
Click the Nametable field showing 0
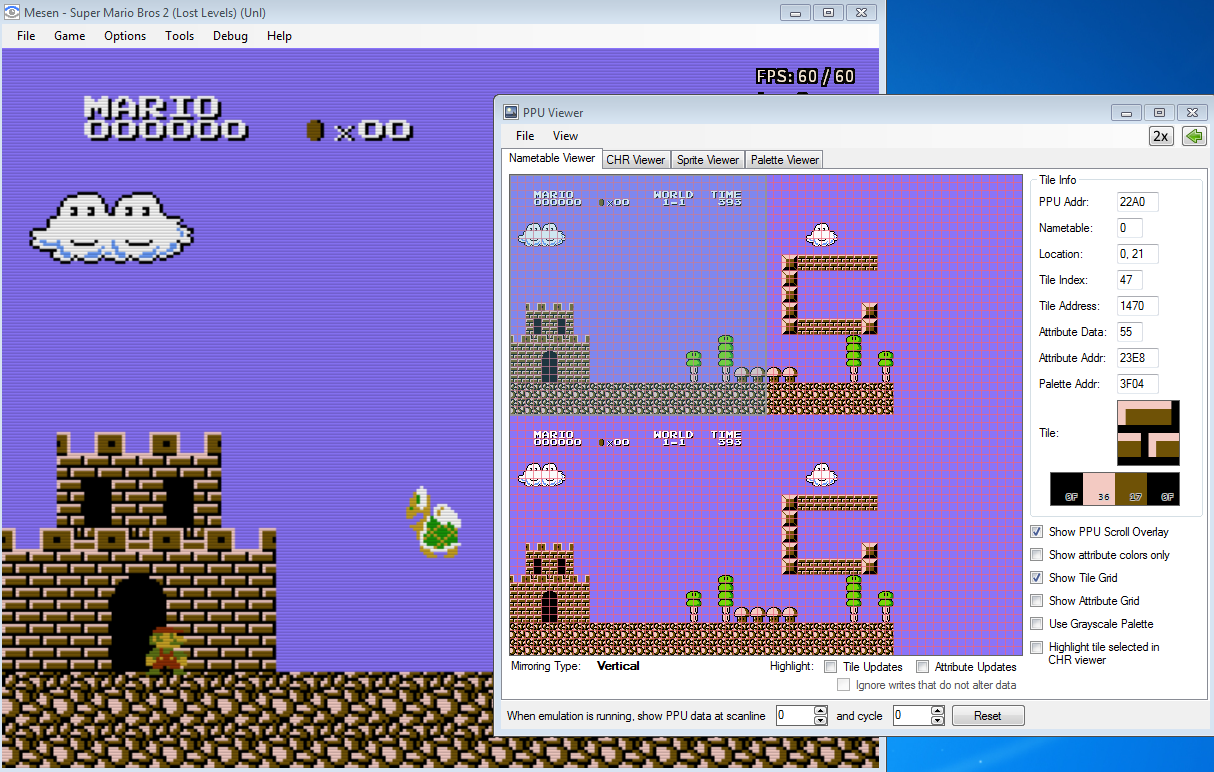[1129, 228]
